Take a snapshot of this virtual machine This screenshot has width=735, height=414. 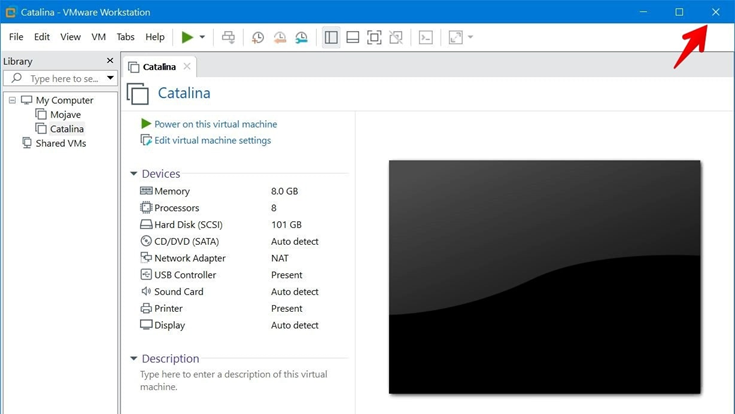click(257, 37)
